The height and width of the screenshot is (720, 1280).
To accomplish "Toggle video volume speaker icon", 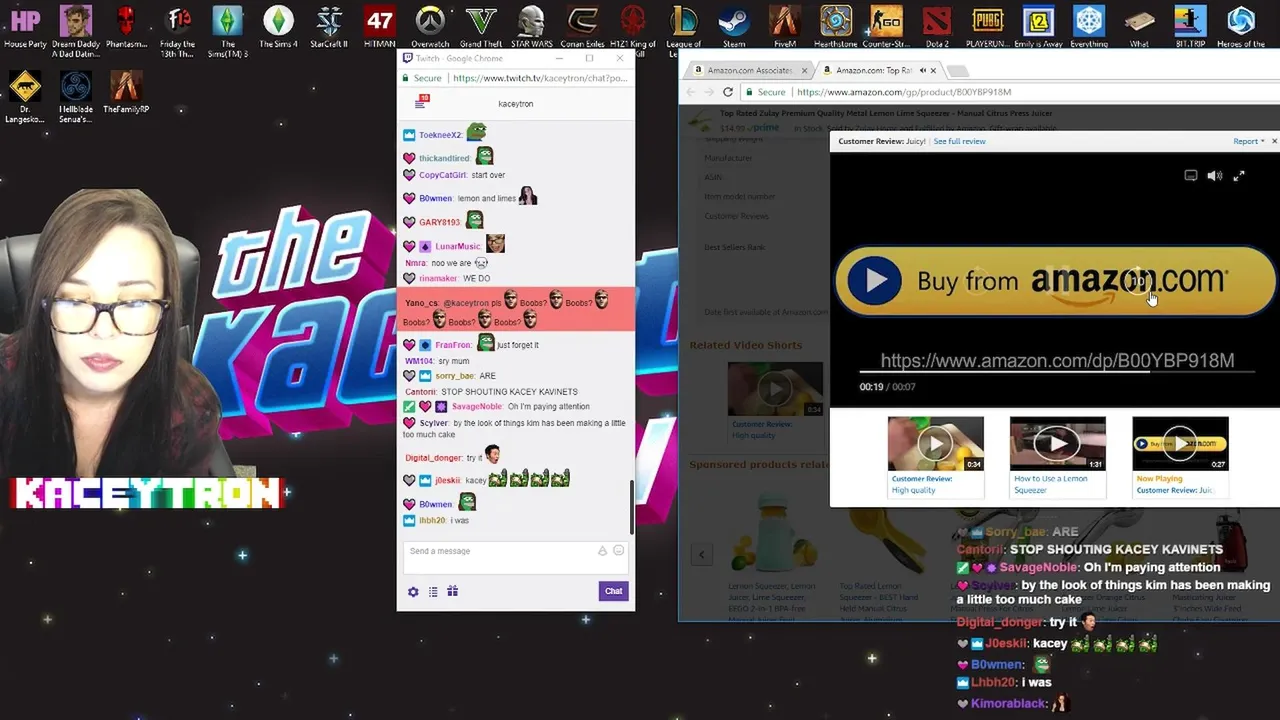I will (x=1214, y=176).
